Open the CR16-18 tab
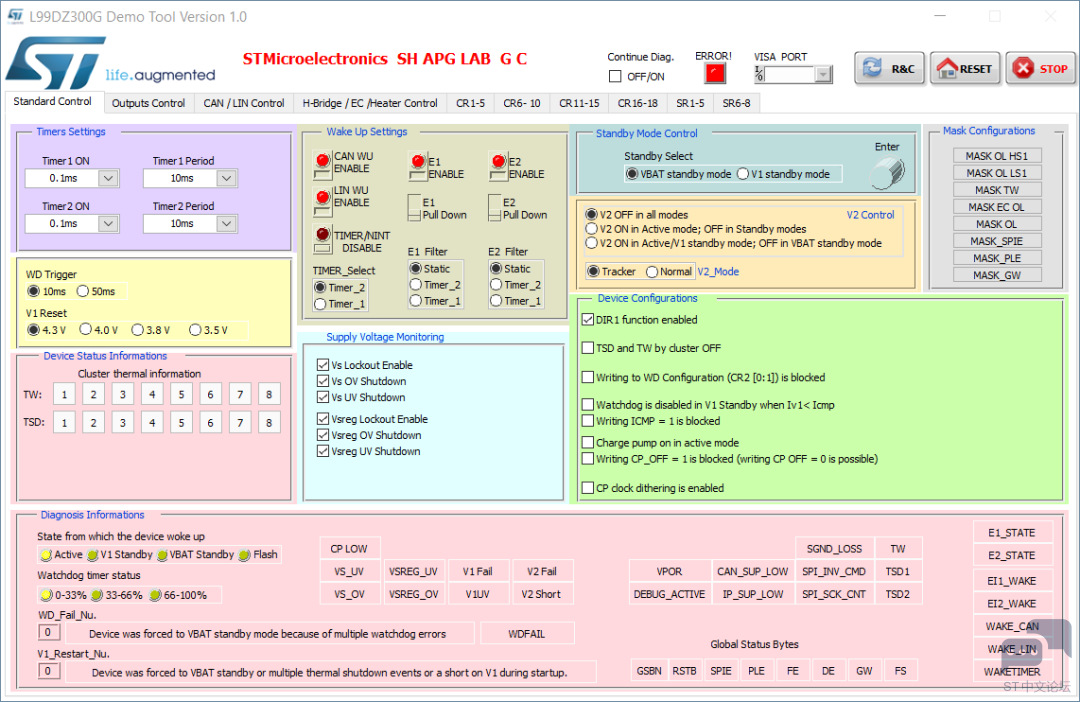Screen dimensions: 1080x702 click(x=637, y=103)
